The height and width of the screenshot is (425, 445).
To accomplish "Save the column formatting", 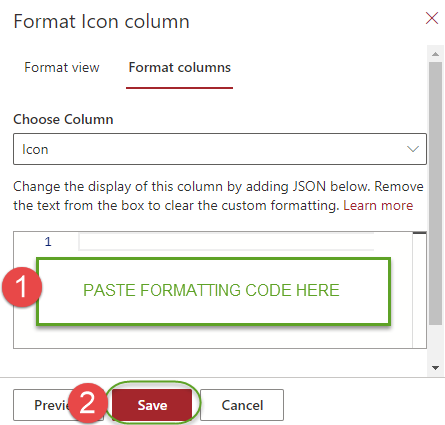I will point(152,405).
